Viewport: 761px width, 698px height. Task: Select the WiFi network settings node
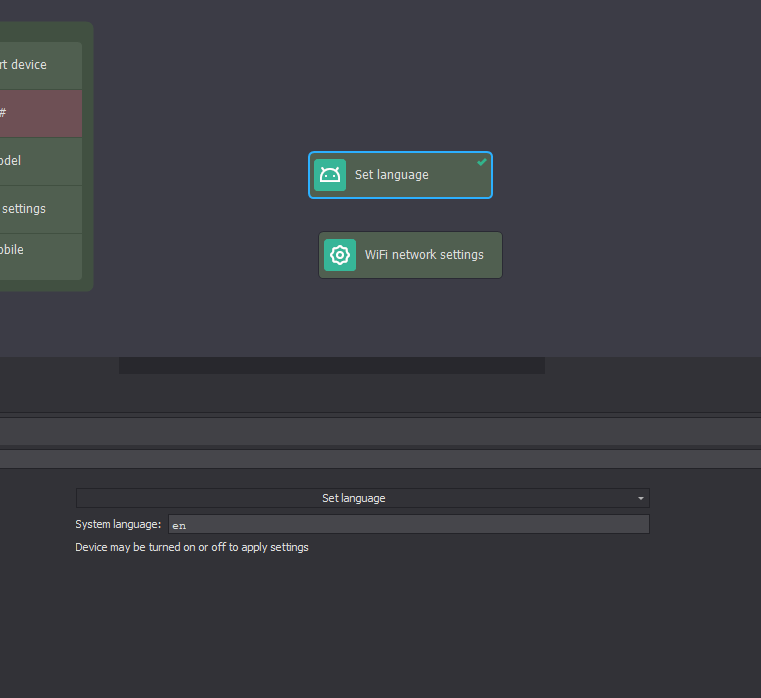[x=410, y=255]
